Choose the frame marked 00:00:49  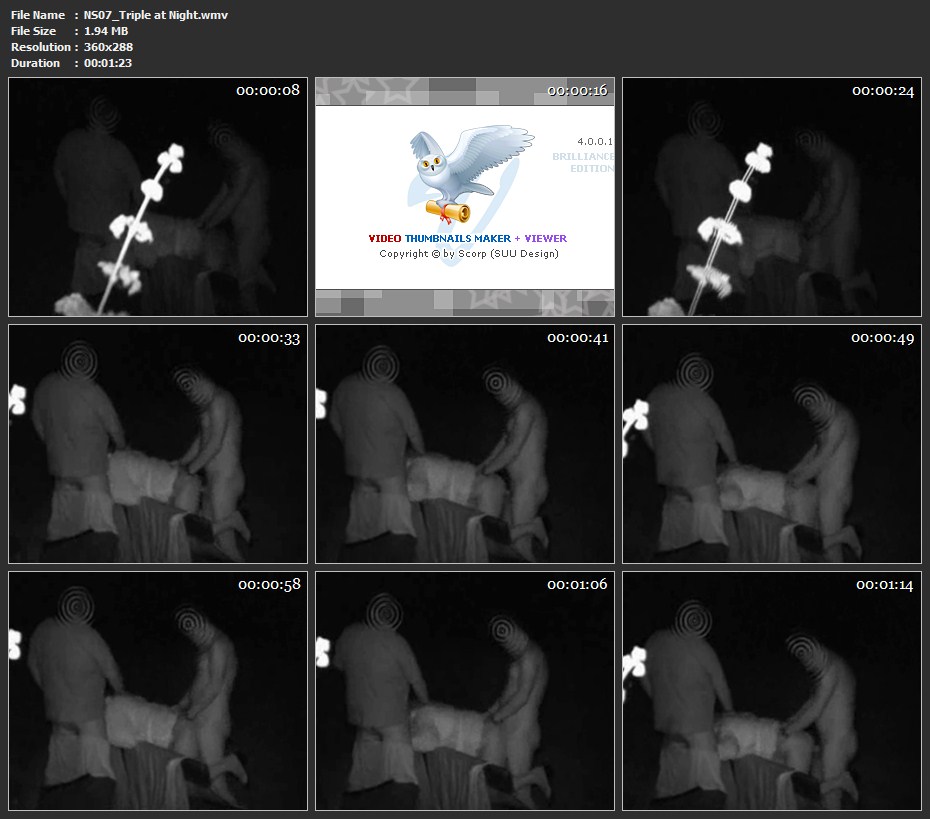tap(771, 444)
